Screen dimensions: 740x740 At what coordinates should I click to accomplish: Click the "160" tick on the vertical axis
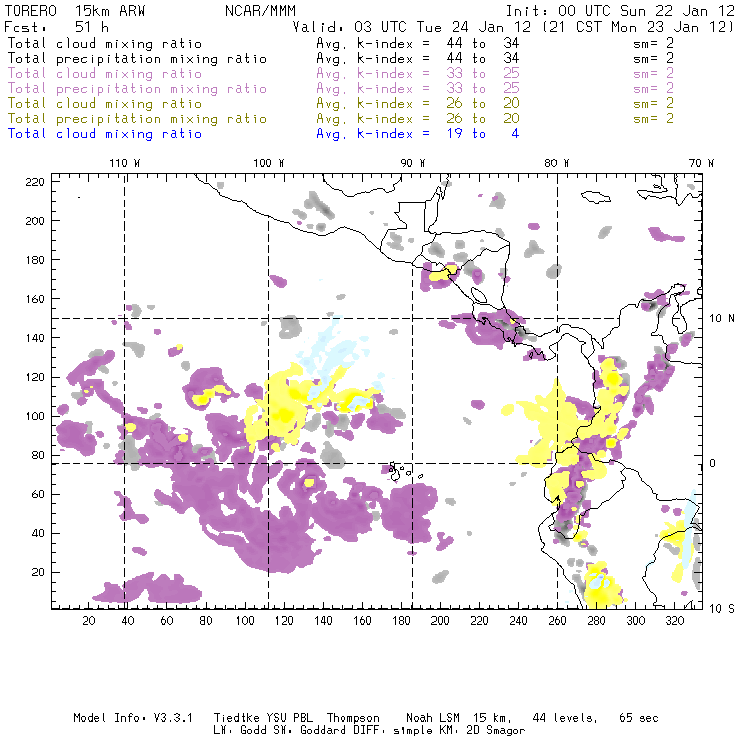tap(35, 299)
